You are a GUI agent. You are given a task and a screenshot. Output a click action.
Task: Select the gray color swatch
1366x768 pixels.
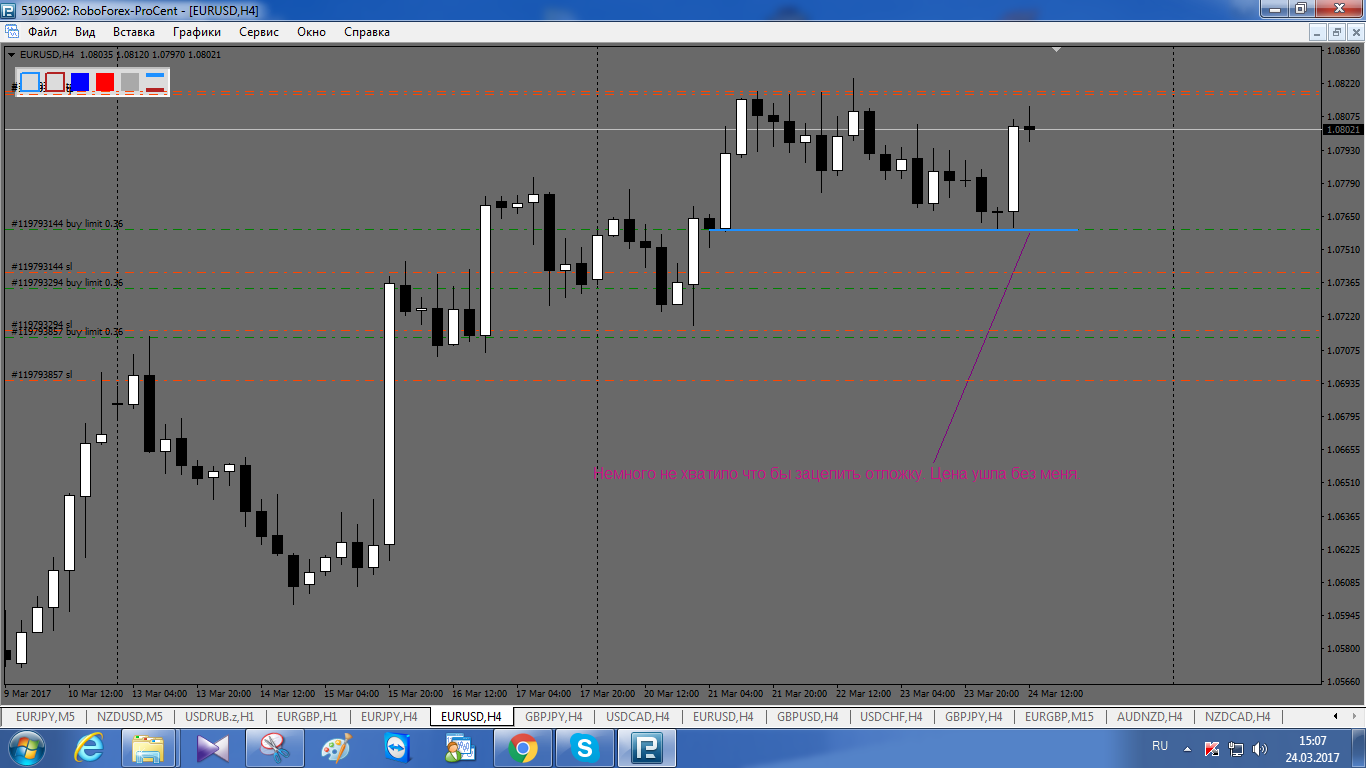[x=130, y=82]
